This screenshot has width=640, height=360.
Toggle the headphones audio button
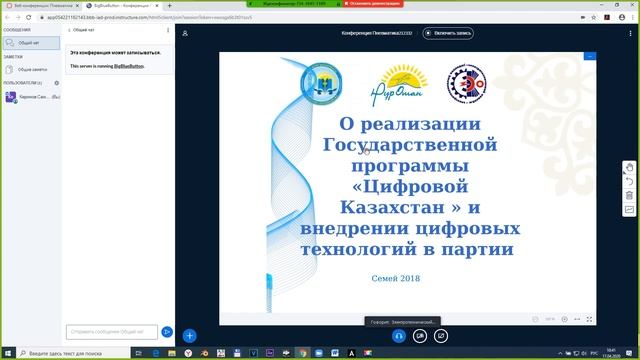[399, 336]
